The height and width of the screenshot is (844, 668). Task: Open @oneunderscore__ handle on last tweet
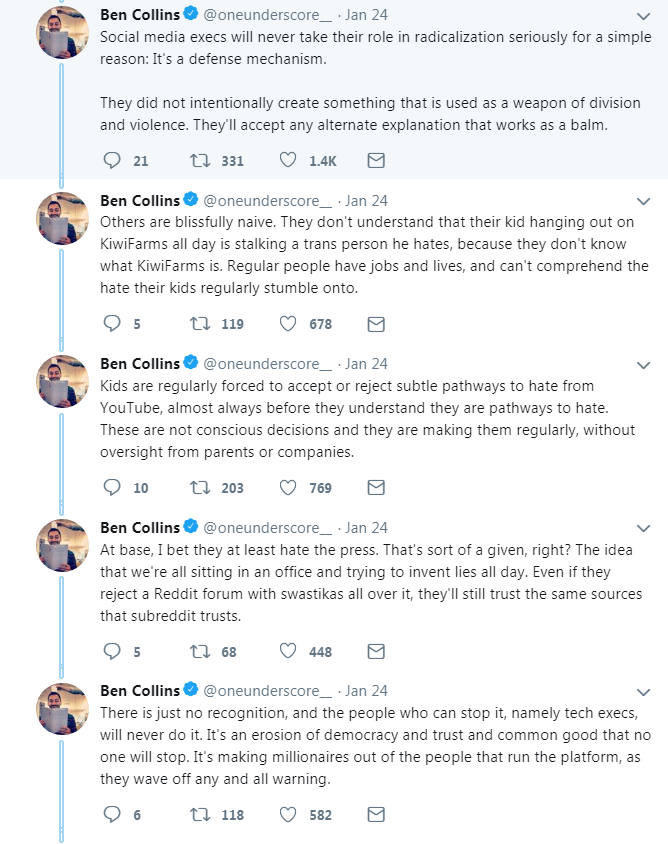coord(268,691)
